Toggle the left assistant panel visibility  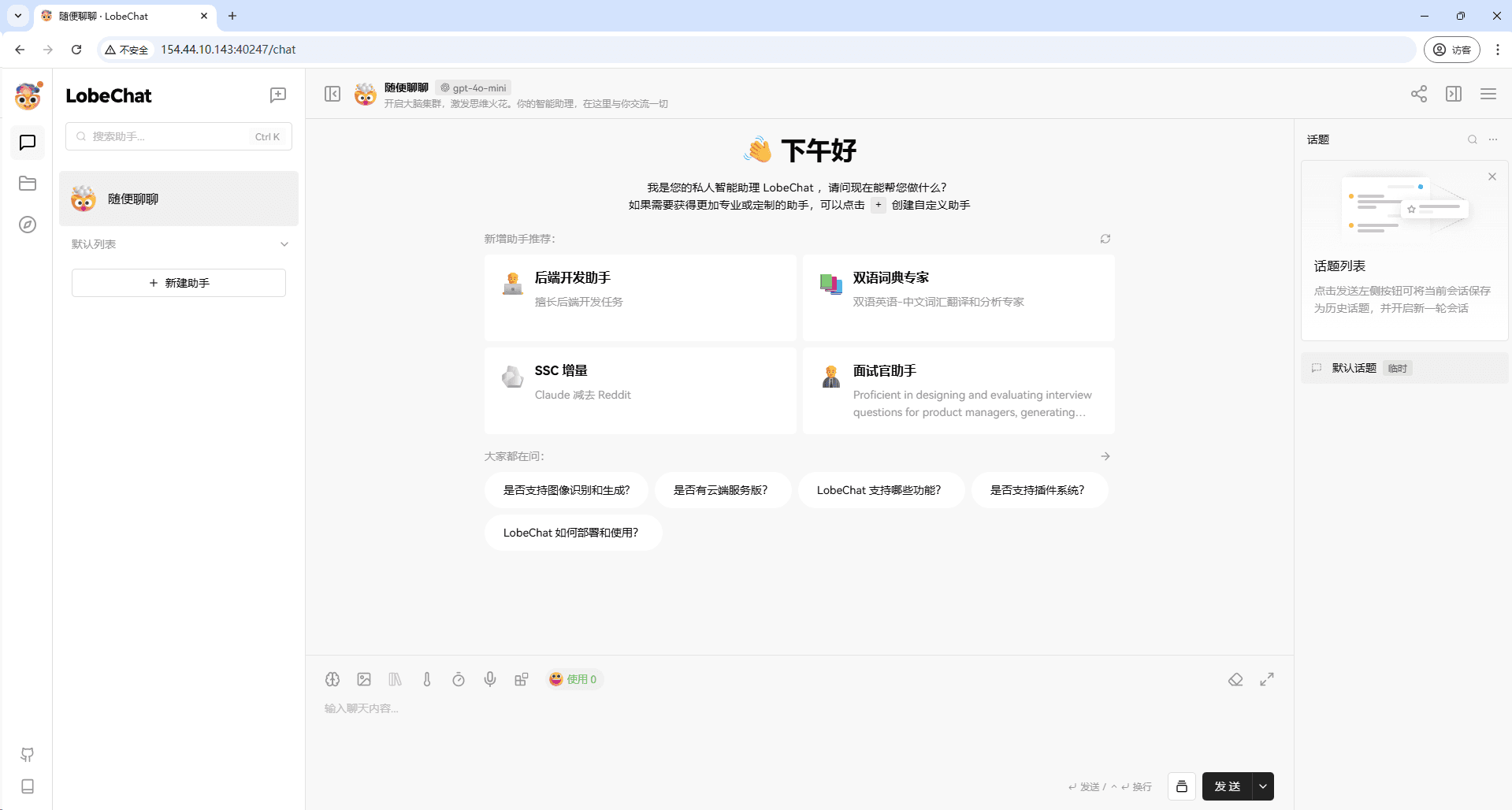[x=332, y=95]
